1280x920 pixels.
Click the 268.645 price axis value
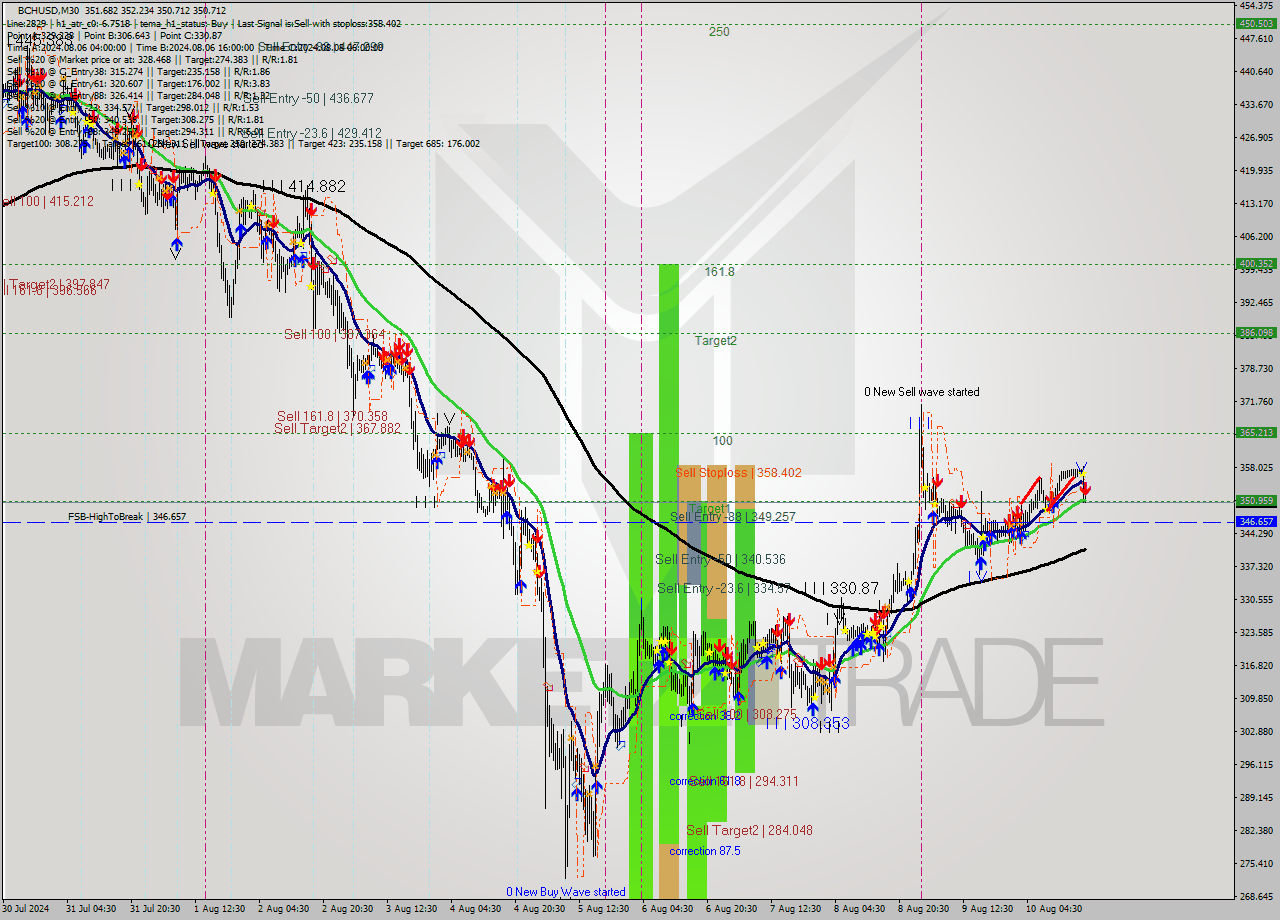point(1256,897)
